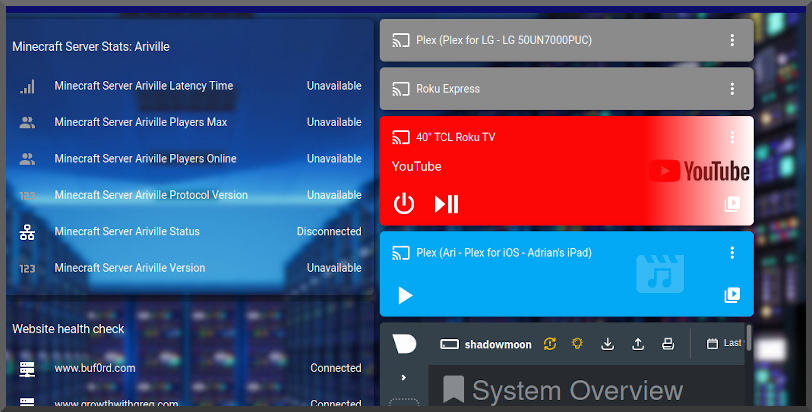Click the Netdata lightbulb news icon
Image resolution: width=812 pixels, height=412 pixels.
(x=577, y=344)
